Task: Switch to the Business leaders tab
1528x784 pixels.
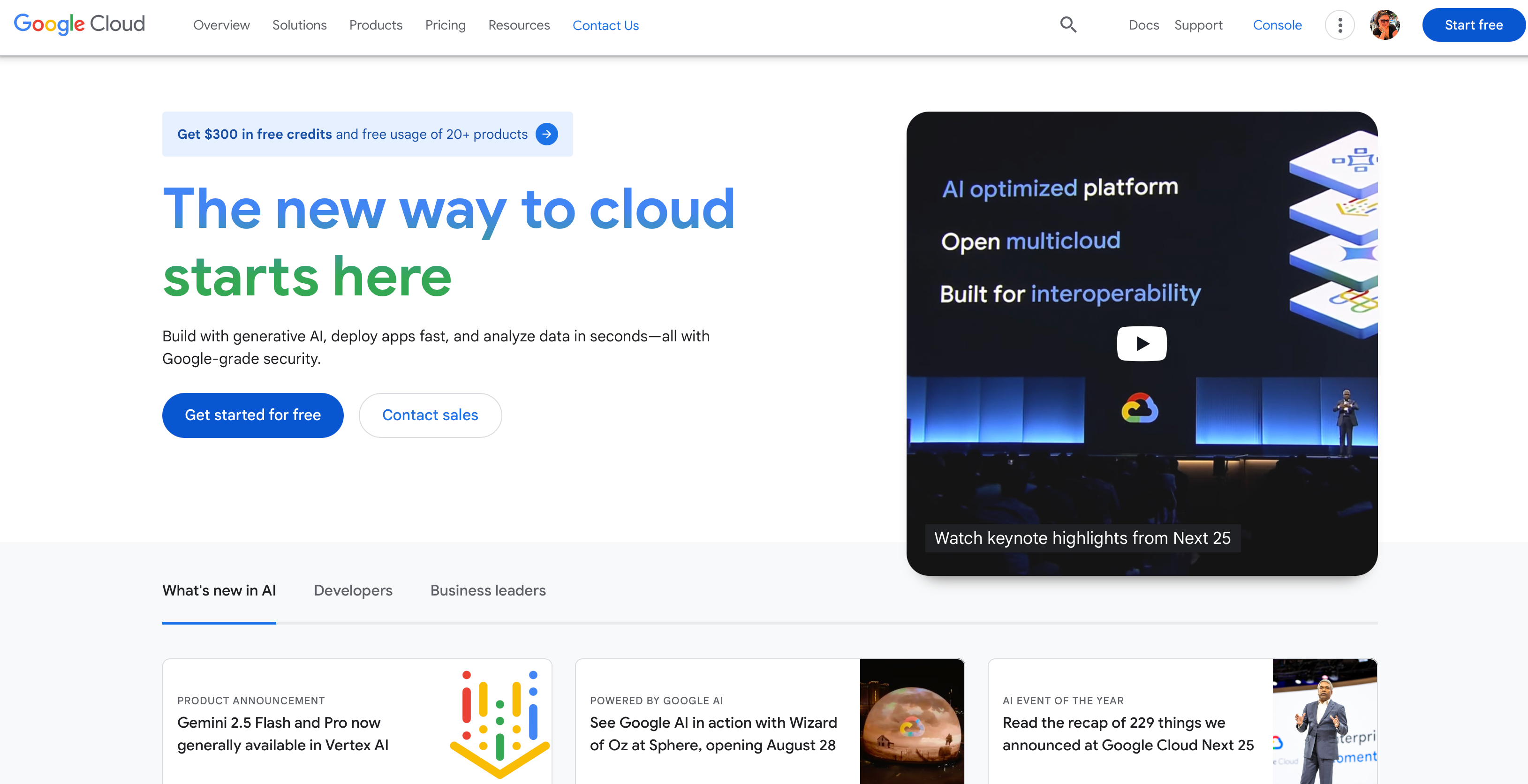Action: [488, 591]
